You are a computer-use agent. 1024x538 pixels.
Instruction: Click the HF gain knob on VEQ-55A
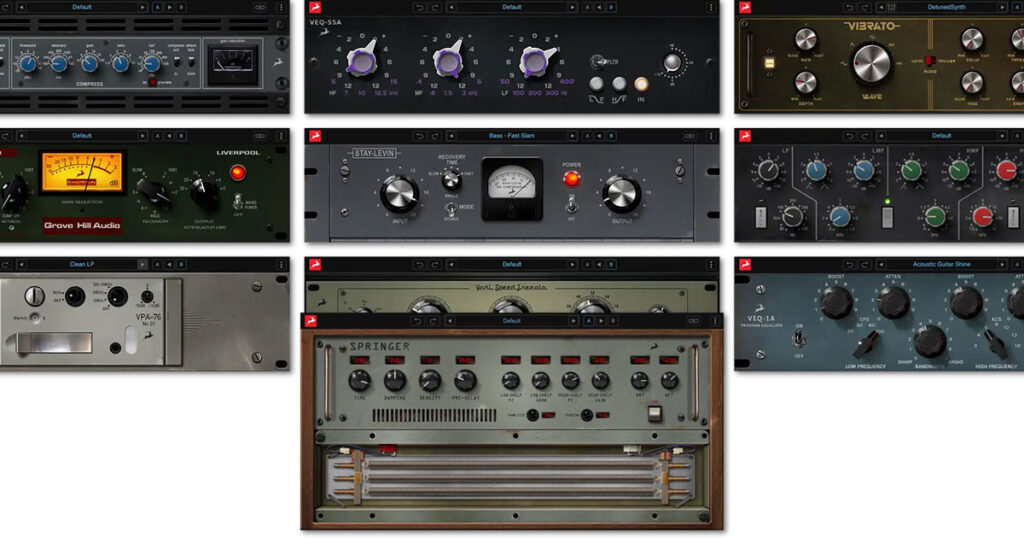(361, 61)
